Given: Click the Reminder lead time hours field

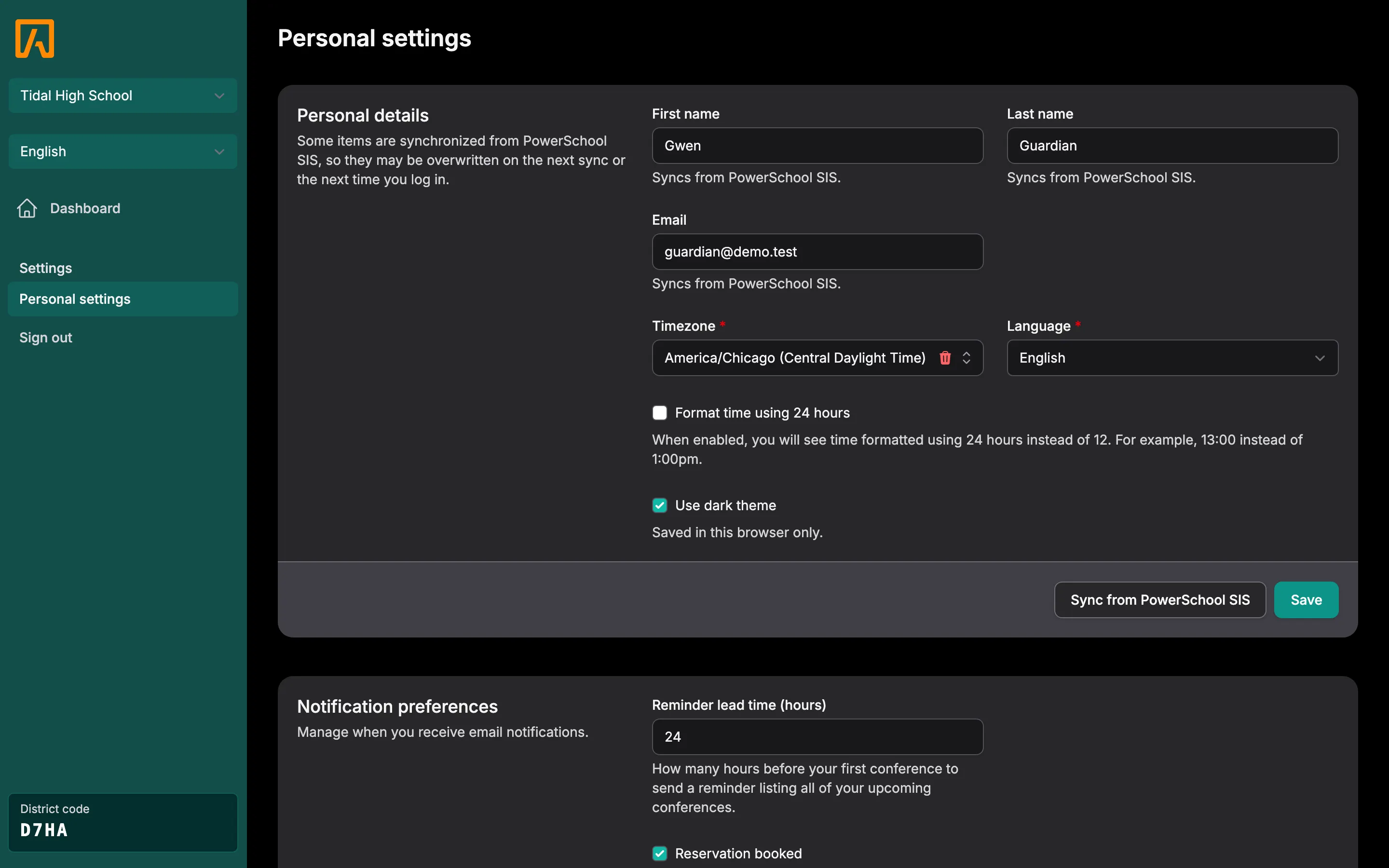Looking at the screenshot, I should (817, 736).
